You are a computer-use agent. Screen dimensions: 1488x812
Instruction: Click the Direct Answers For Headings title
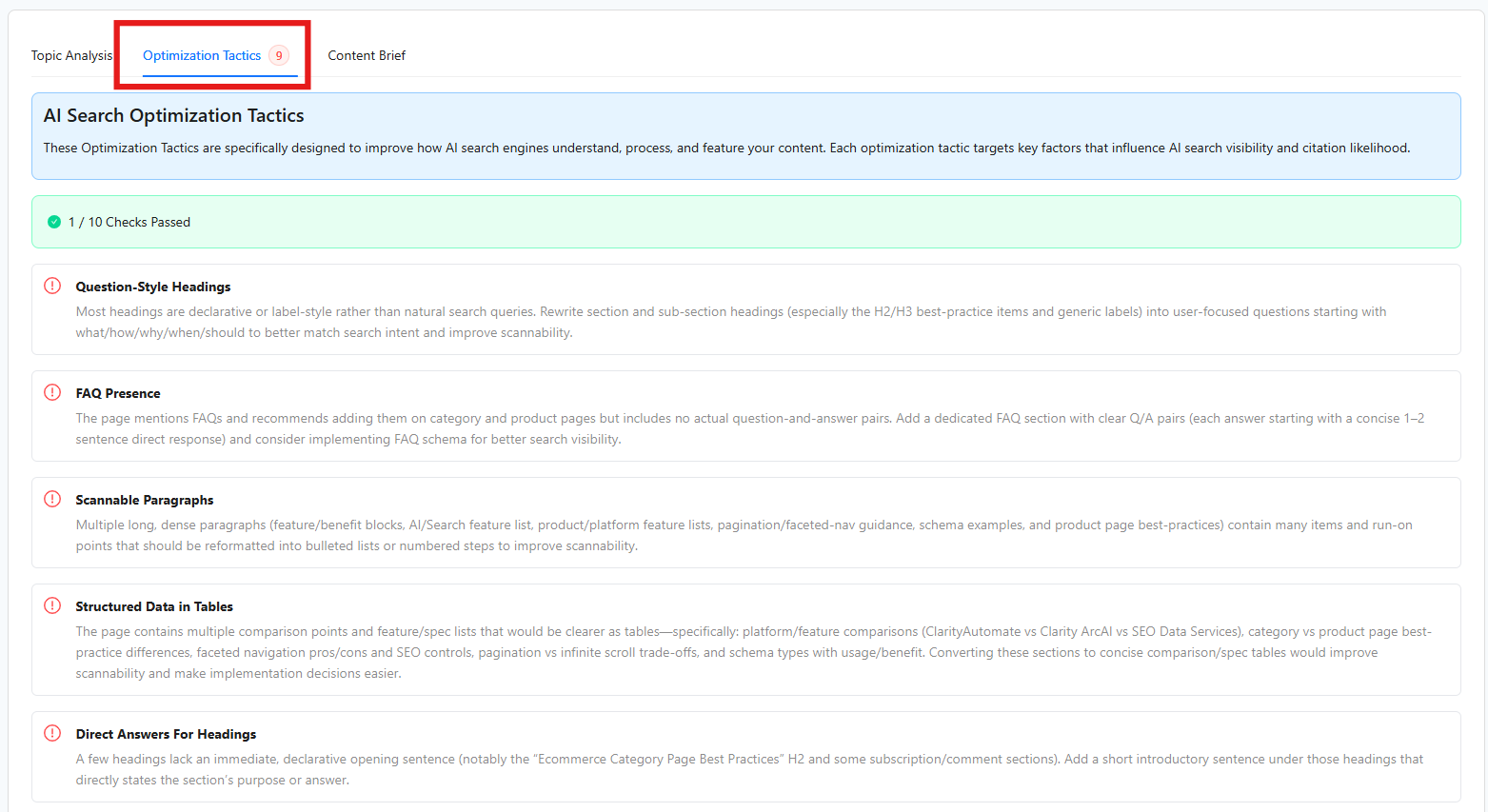[x=166, y=734]
